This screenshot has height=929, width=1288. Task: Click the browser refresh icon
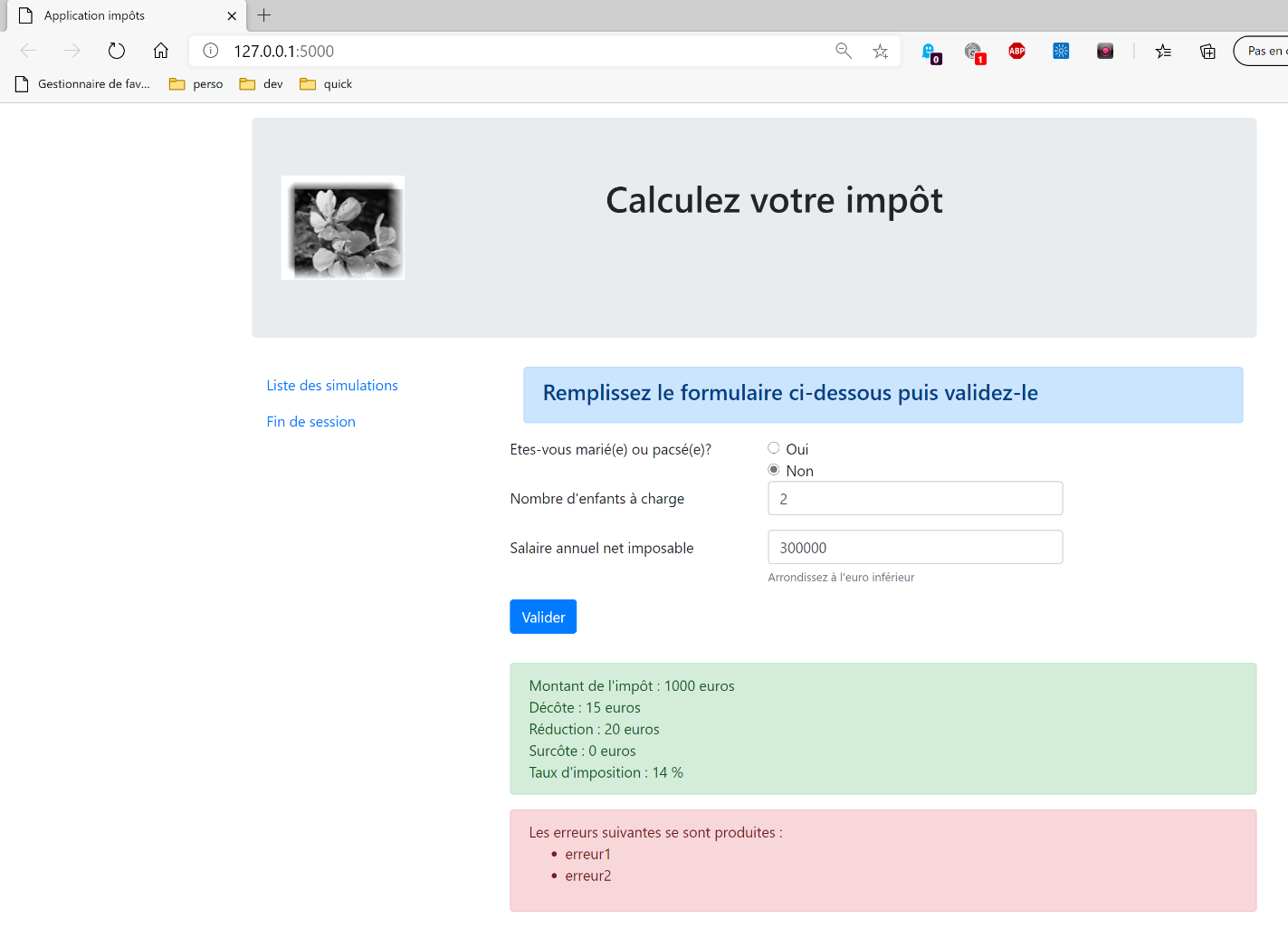pos(116,51)
